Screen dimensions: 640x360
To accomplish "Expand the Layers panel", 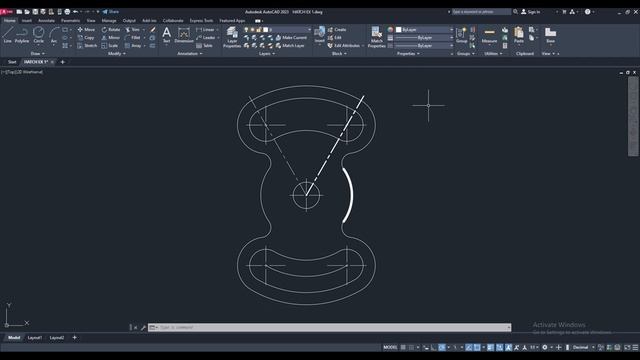I will [267, 53].
